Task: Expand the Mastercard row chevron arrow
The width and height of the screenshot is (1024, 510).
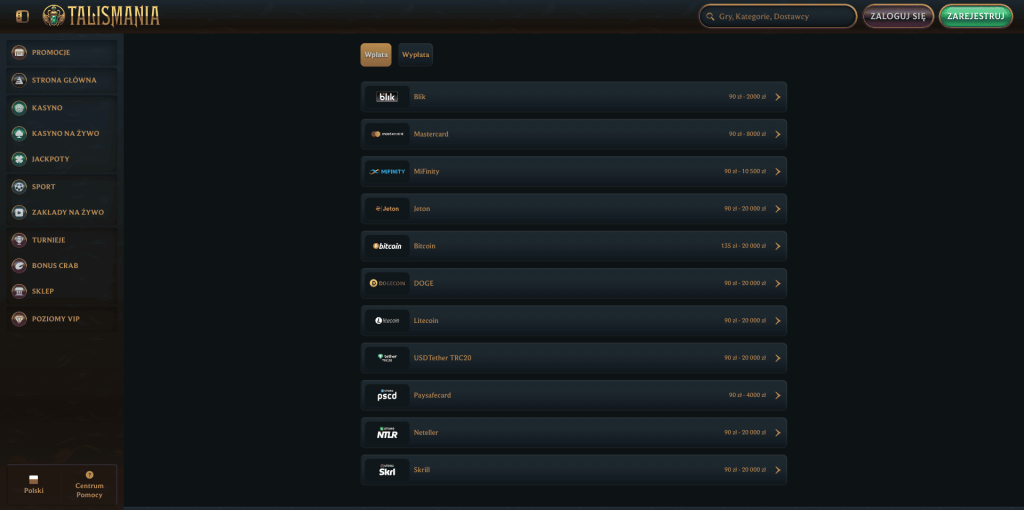Action: tap(778, 134)
